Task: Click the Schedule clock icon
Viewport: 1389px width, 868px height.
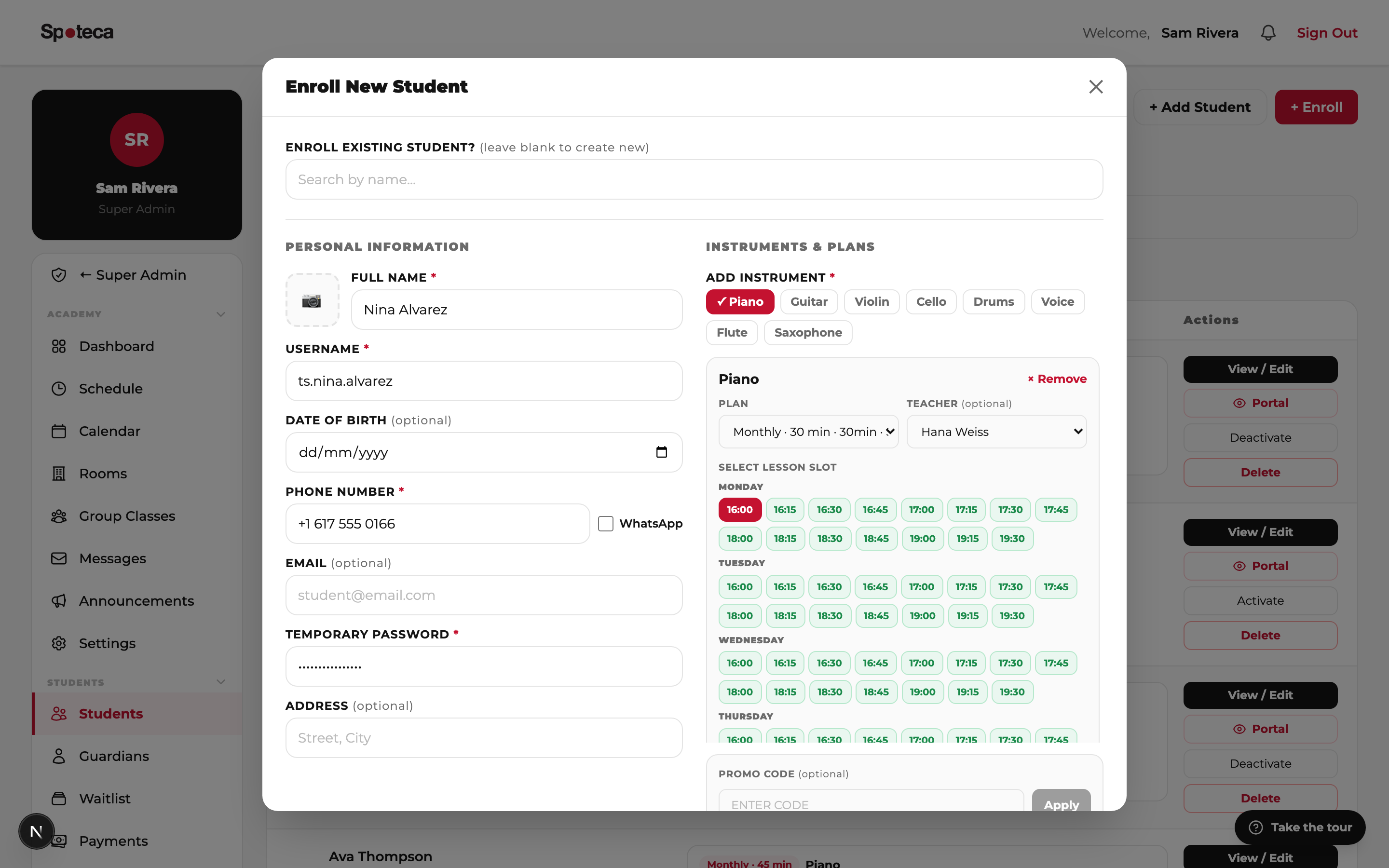Action: (x=58, y=389)
